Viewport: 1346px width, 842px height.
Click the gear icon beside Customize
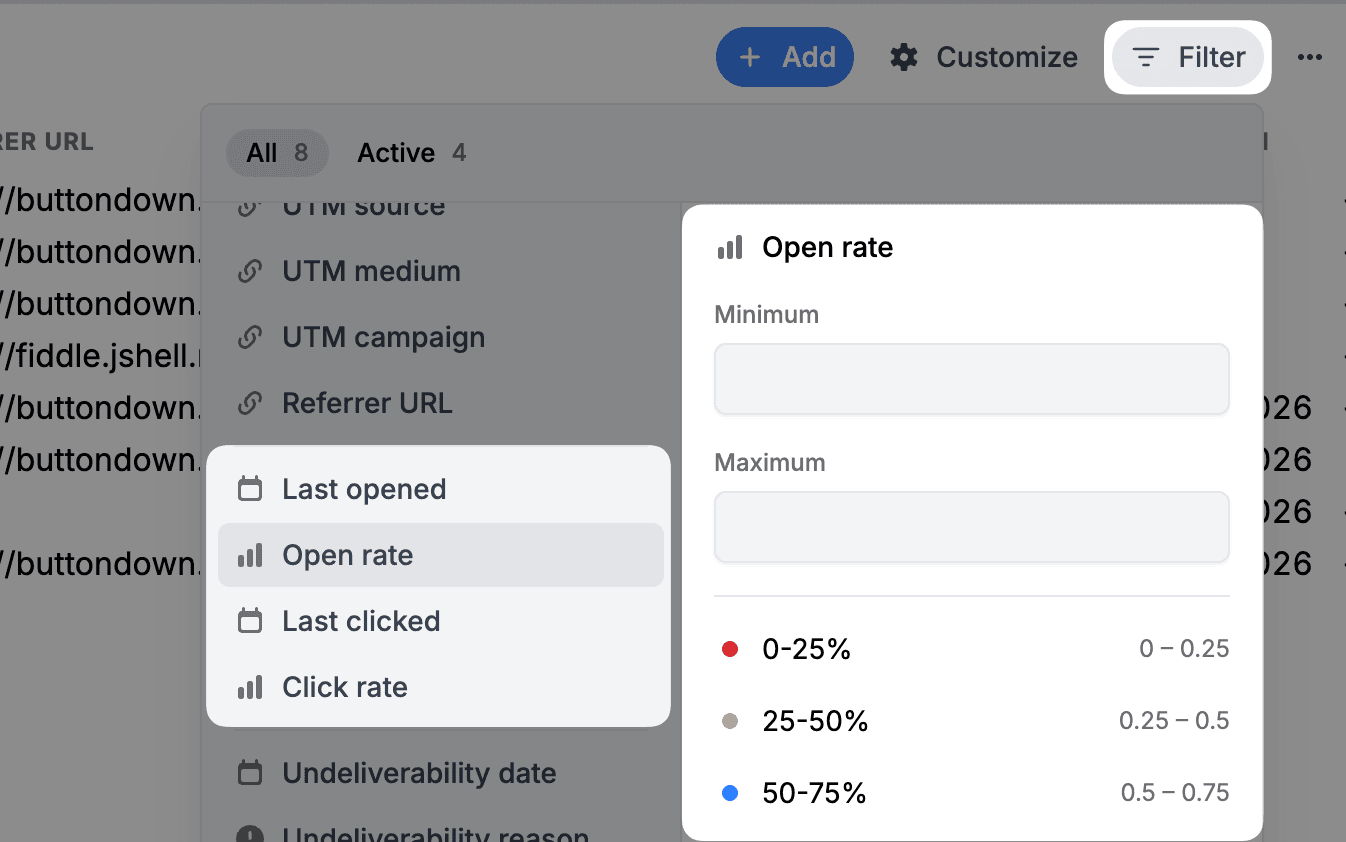[x=903, y=57]
